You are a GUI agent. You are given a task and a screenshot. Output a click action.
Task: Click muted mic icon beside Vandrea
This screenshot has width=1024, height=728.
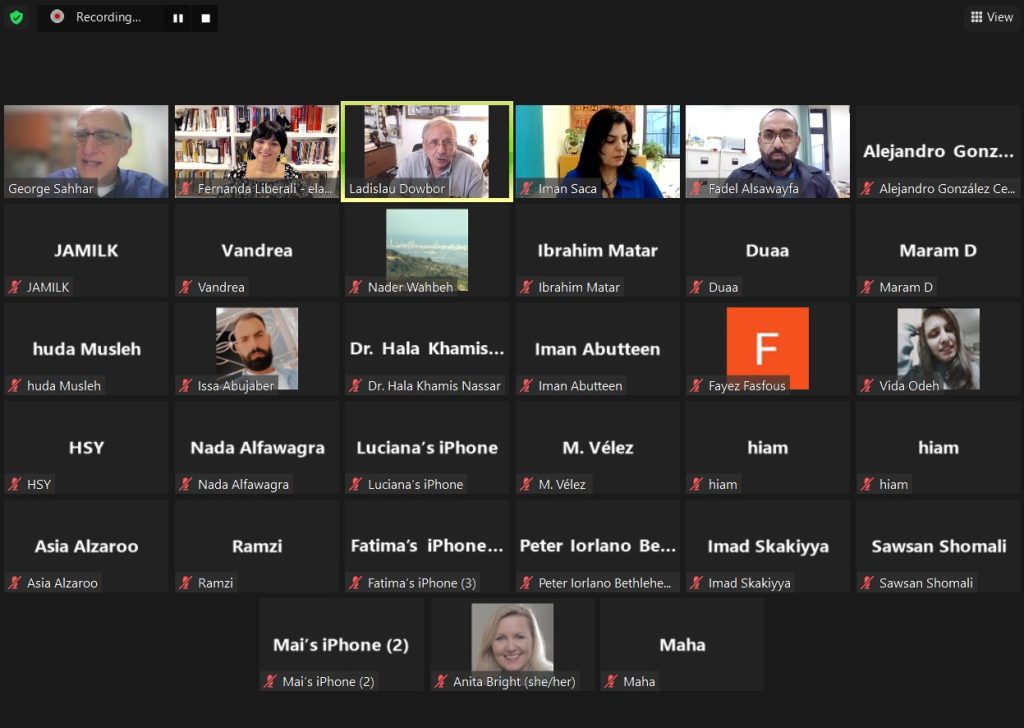[x=186, y=287]
